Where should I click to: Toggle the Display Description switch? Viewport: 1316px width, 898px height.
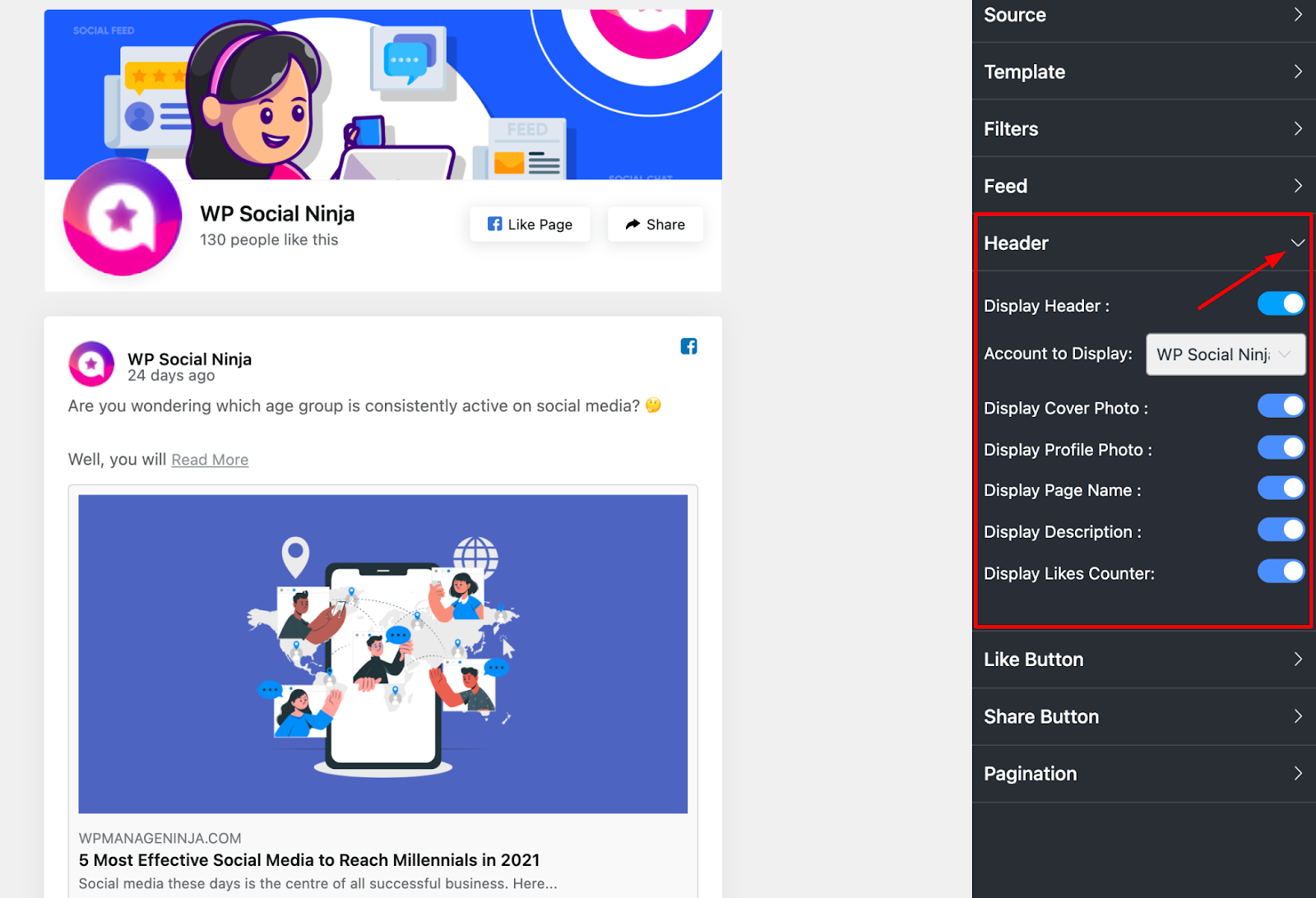click(x=1281, y=530)
